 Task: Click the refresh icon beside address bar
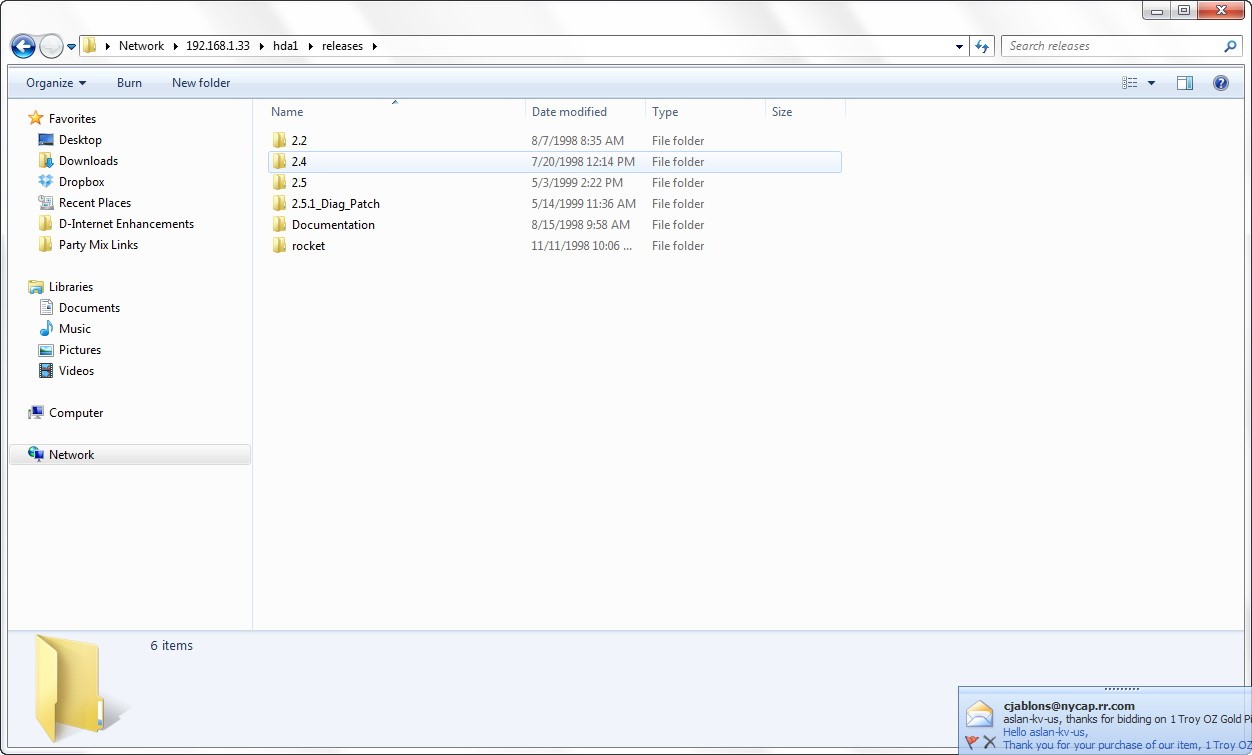pos(982,46)
